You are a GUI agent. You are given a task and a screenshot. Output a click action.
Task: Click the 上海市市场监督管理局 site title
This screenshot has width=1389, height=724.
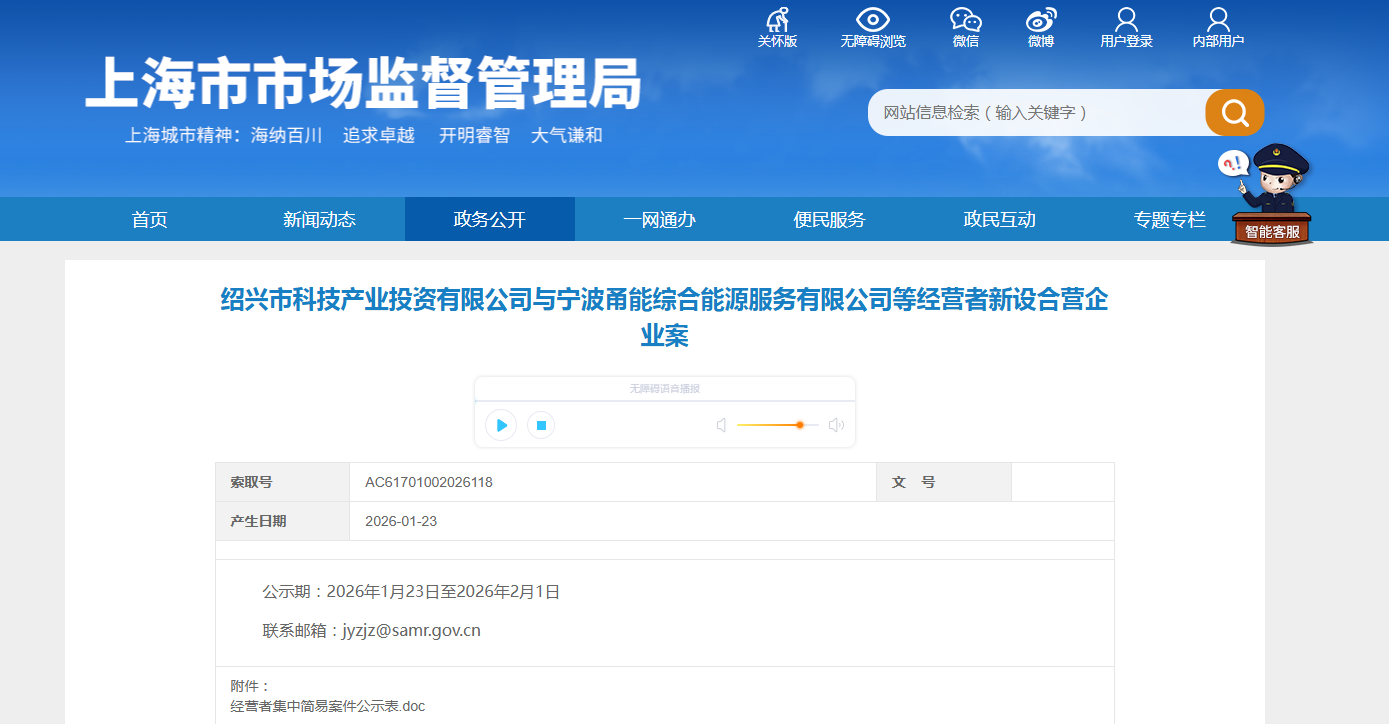(363, 83)
